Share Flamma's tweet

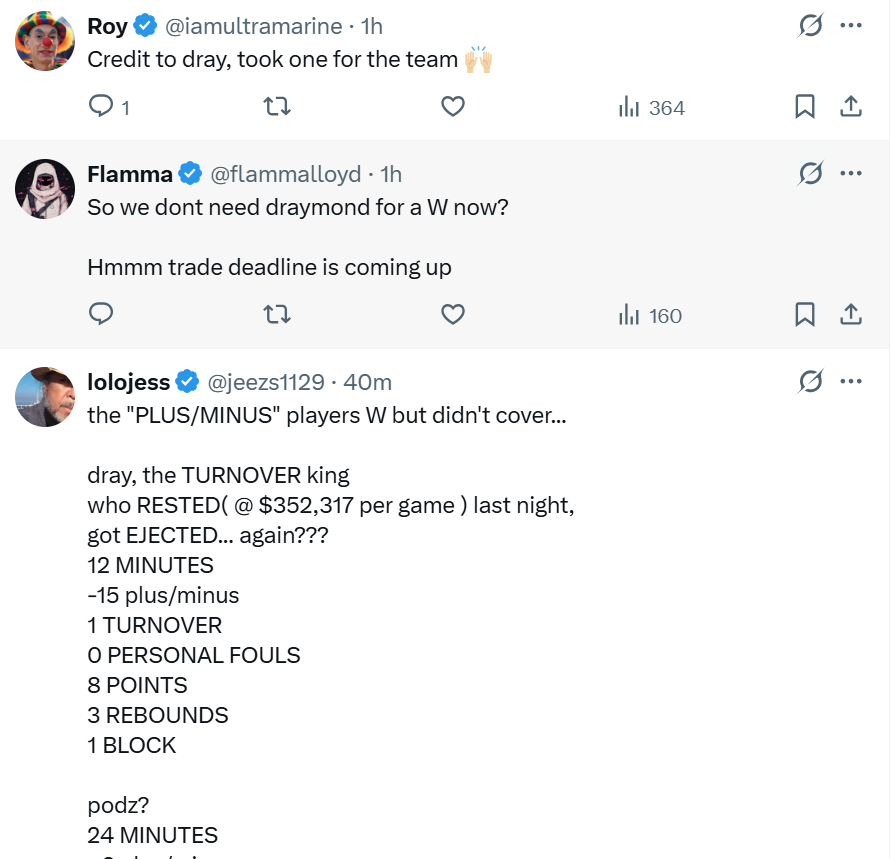851,315
